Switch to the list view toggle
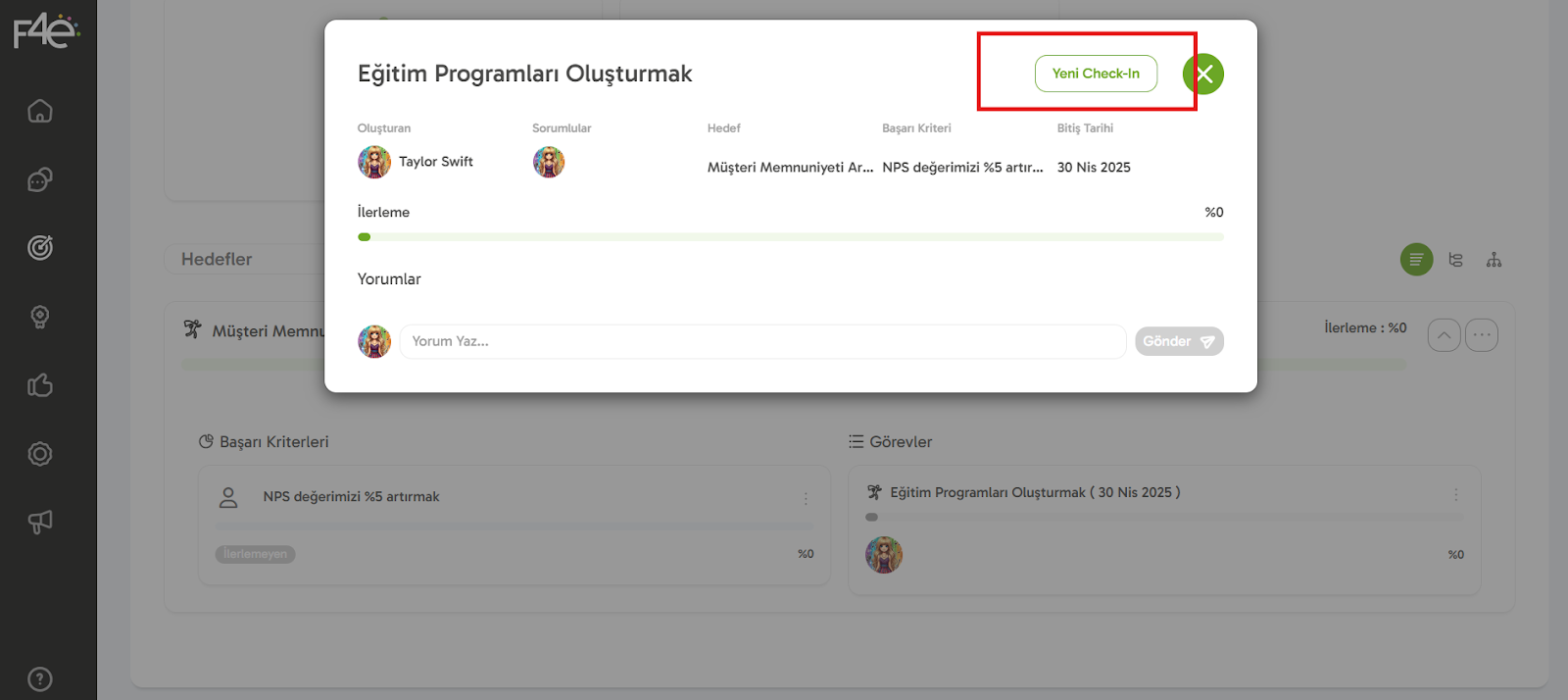Viewport: 1568px width, 700px height. click(x=1416, y=260)
